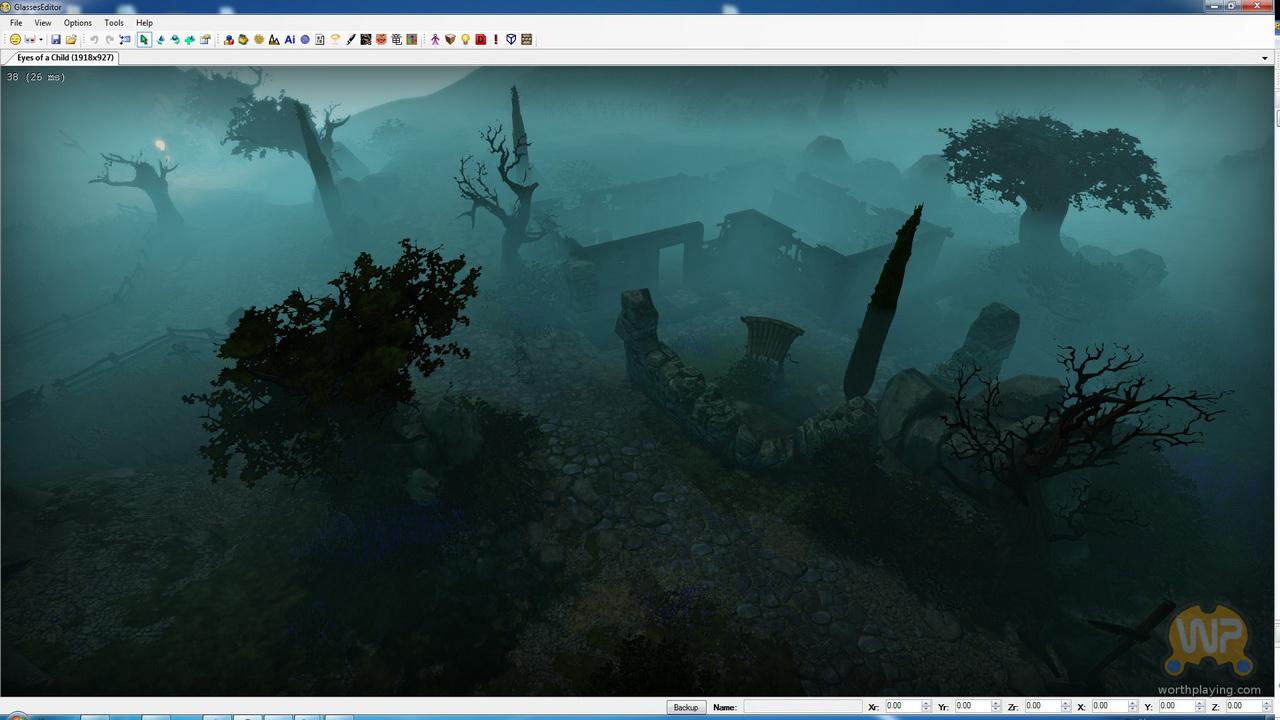Open the Options menu
This screenshot has height=720, width=1280.
77,23
